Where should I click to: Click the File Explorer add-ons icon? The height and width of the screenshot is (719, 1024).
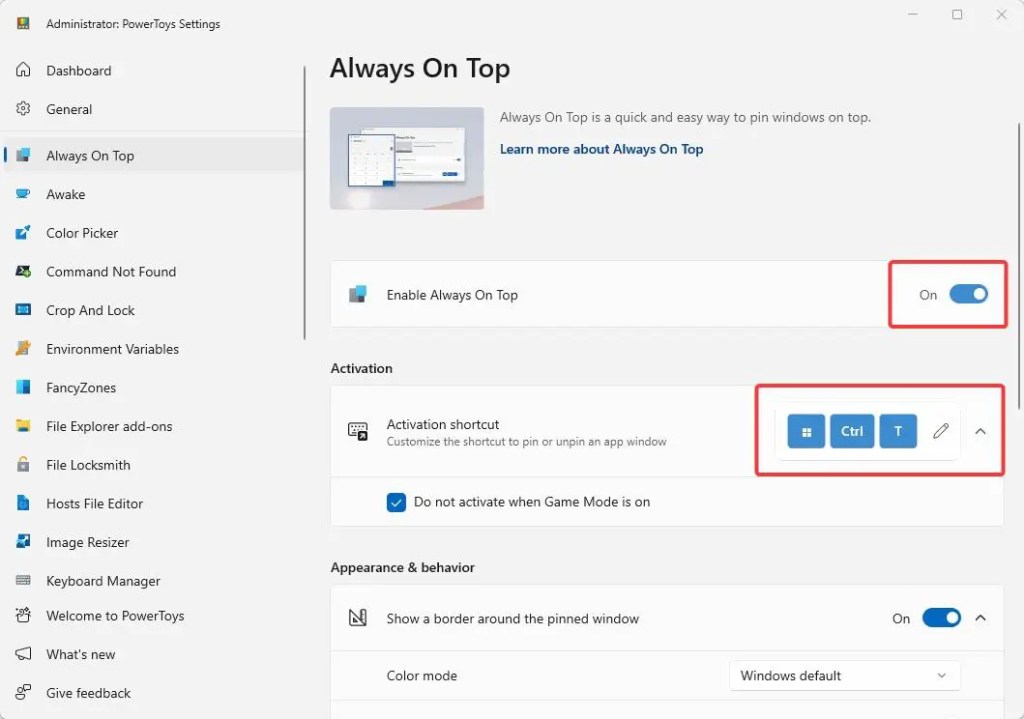[x=23, y=426]
